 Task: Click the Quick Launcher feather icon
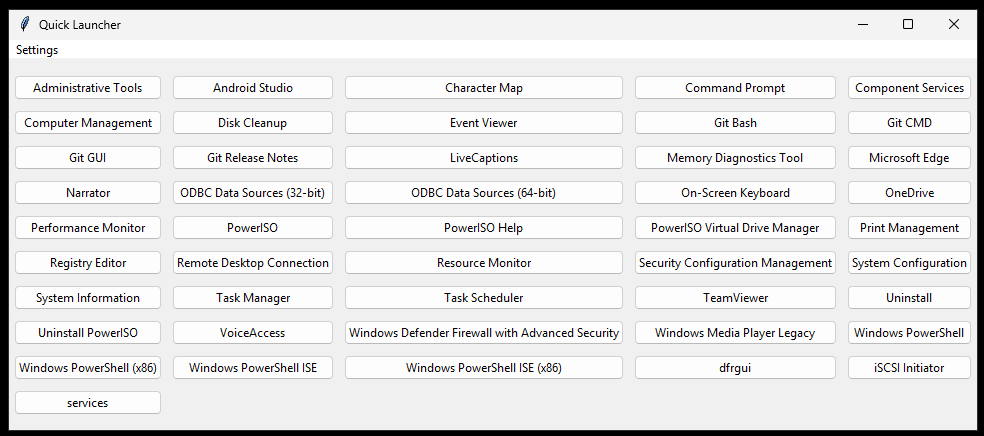coord(24,24)
